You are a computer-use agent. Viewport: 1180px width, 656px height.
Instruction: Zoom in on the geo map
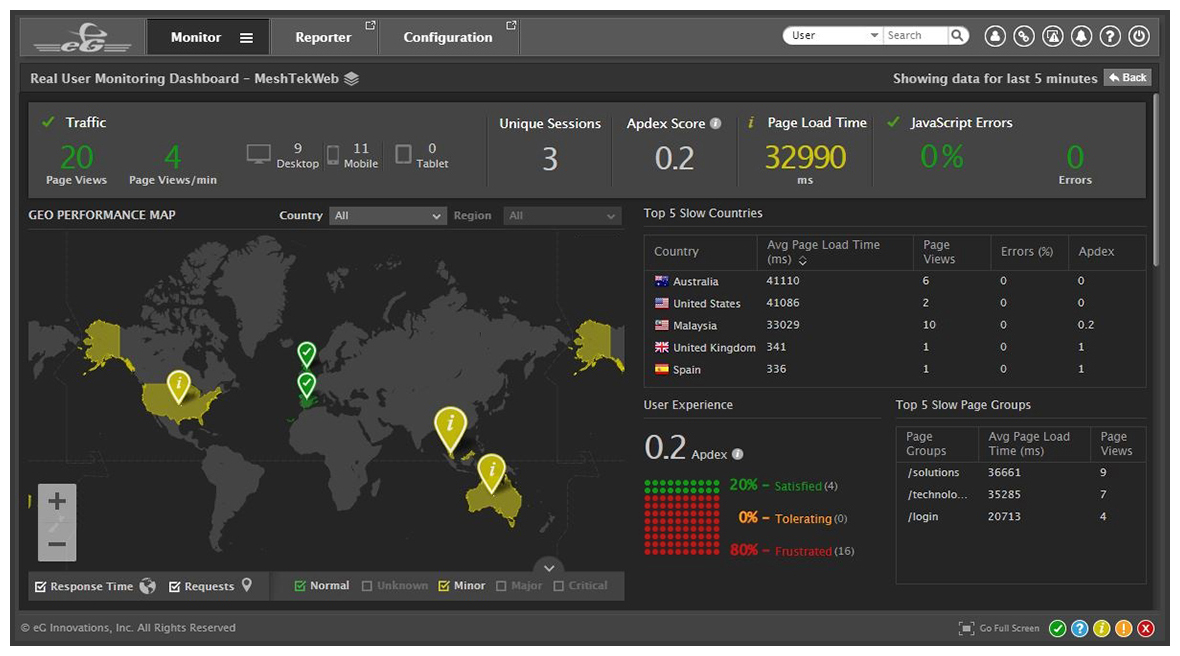[57, 501]
